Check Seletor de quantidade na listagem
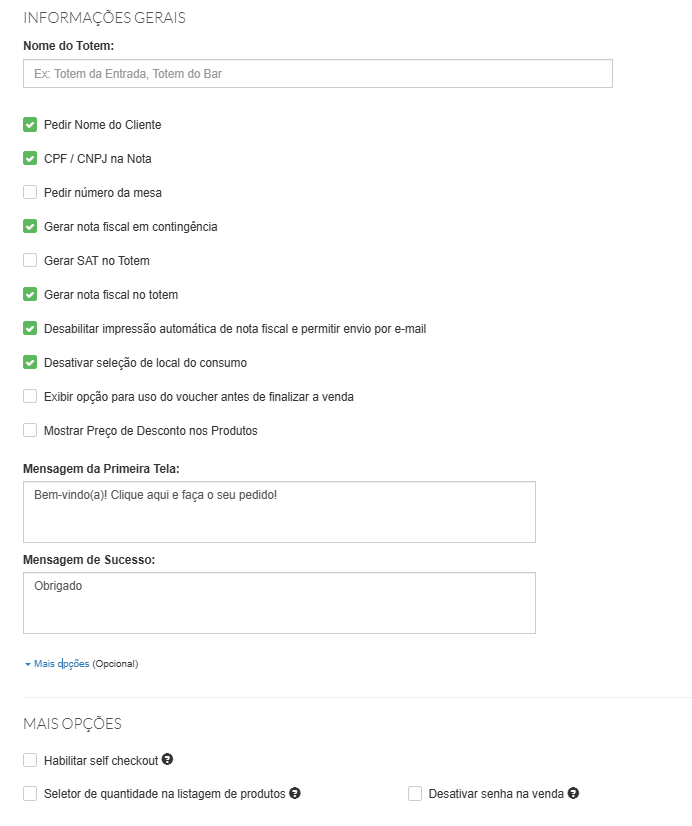Viewport: 692px width, 826px height. point(30,793)
